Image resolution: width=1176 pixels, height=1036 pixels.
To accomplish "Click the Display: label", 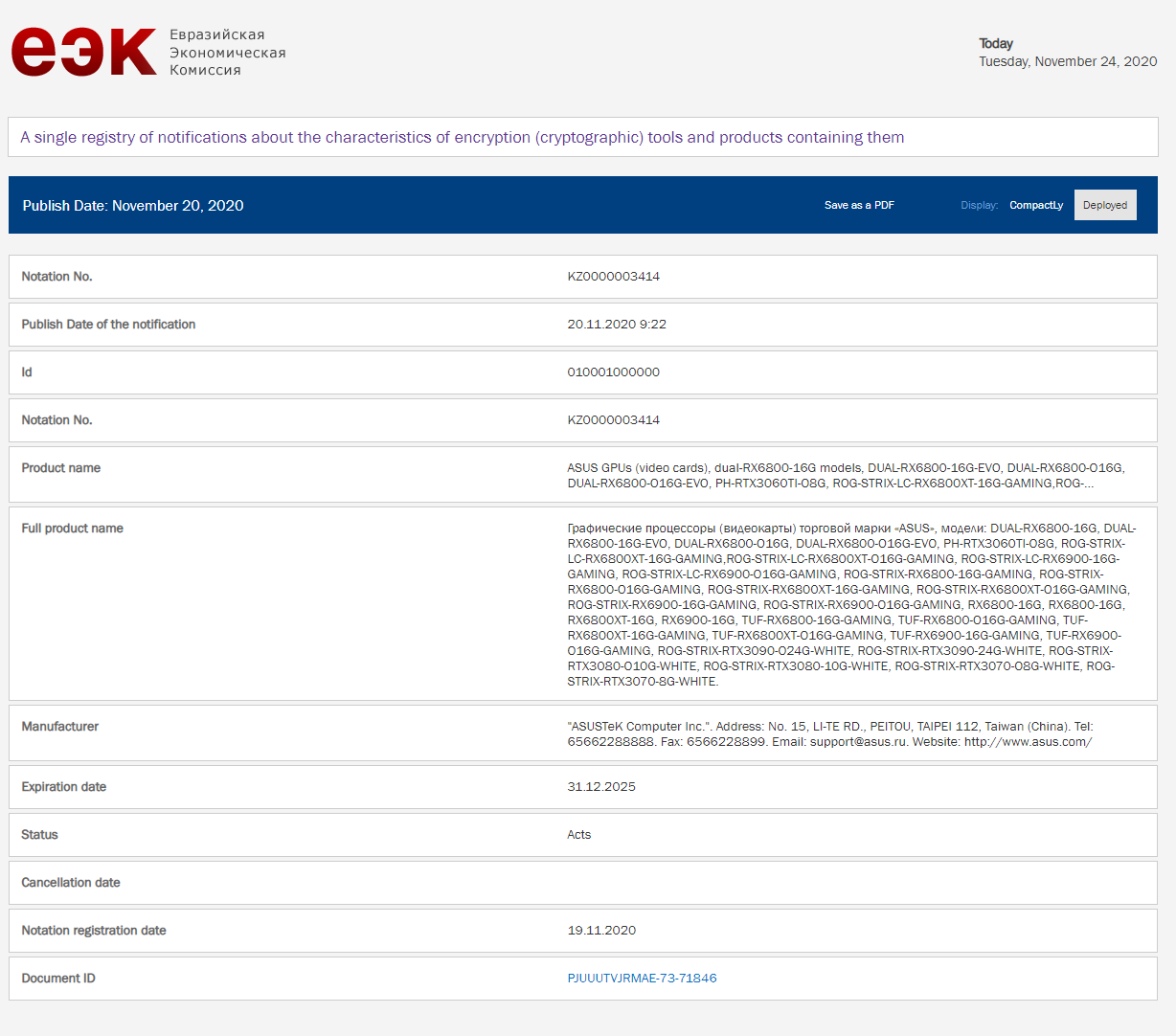I will (x=979, y=205).
